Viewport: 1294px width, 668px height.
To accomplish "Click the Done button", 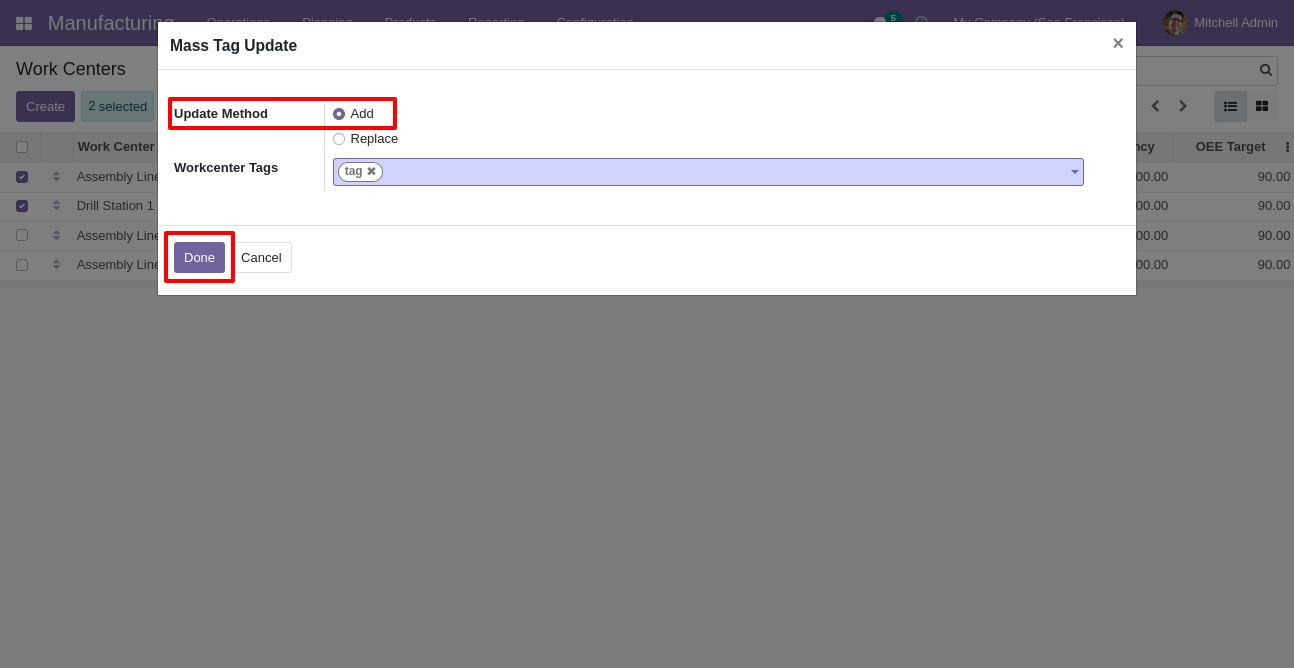I will pyautogui.click(x=199, y=257).
